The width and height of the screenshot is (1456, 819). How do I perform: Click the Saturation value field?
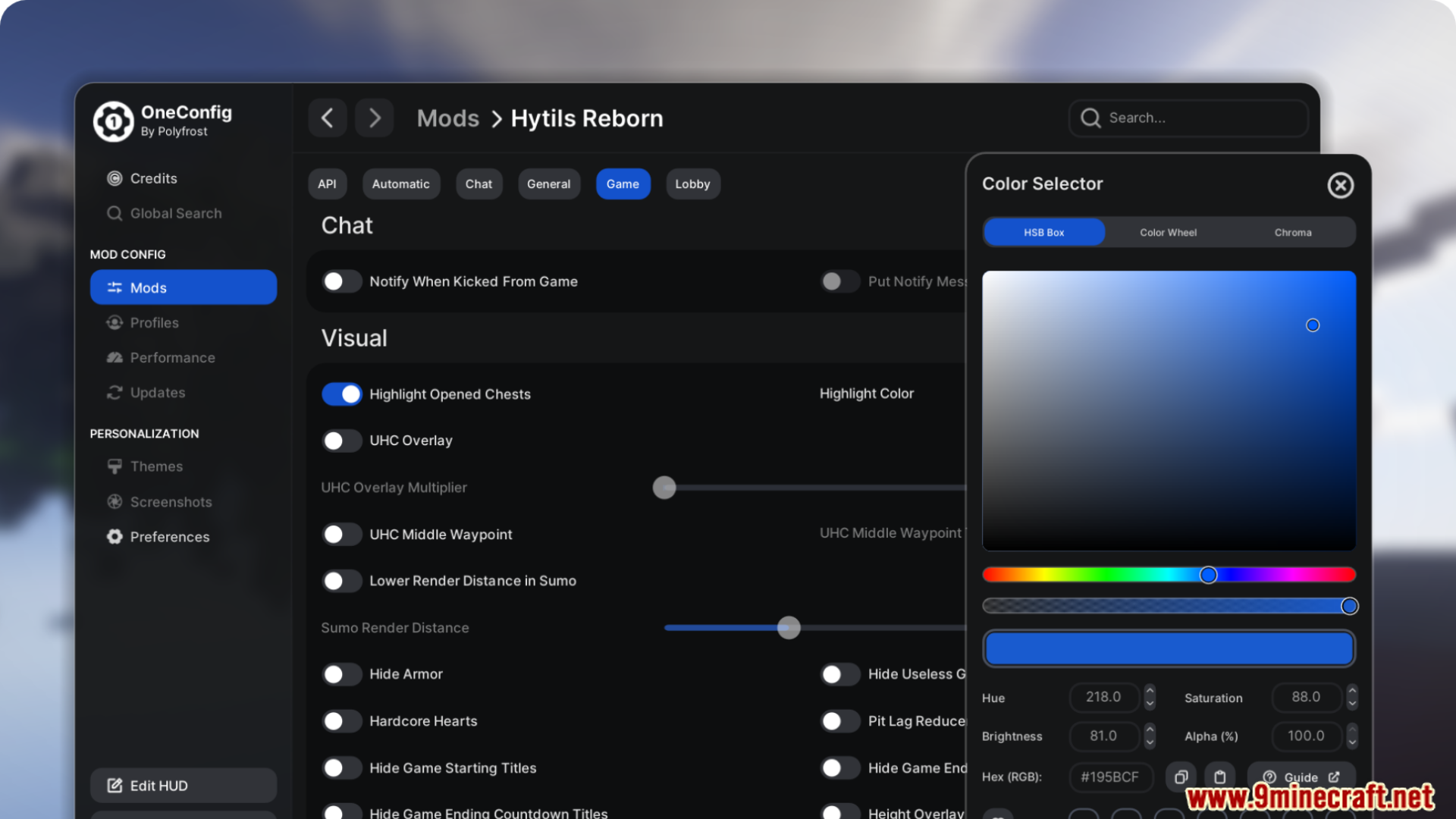1306,697
